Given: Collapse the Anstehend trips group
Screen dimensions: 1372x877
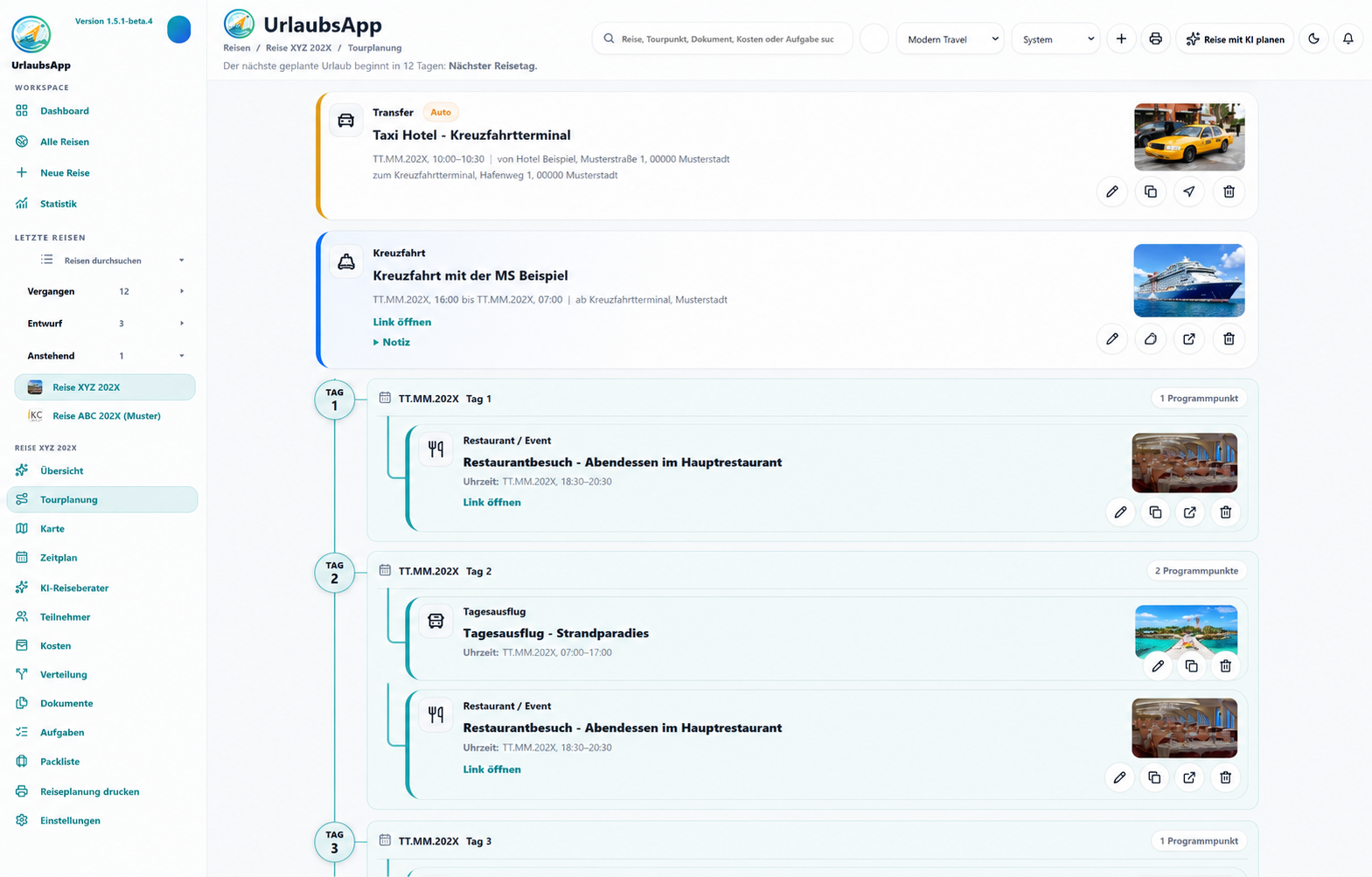Looking at the screenshot, I should pyautogui.click(x=105, y=356).
